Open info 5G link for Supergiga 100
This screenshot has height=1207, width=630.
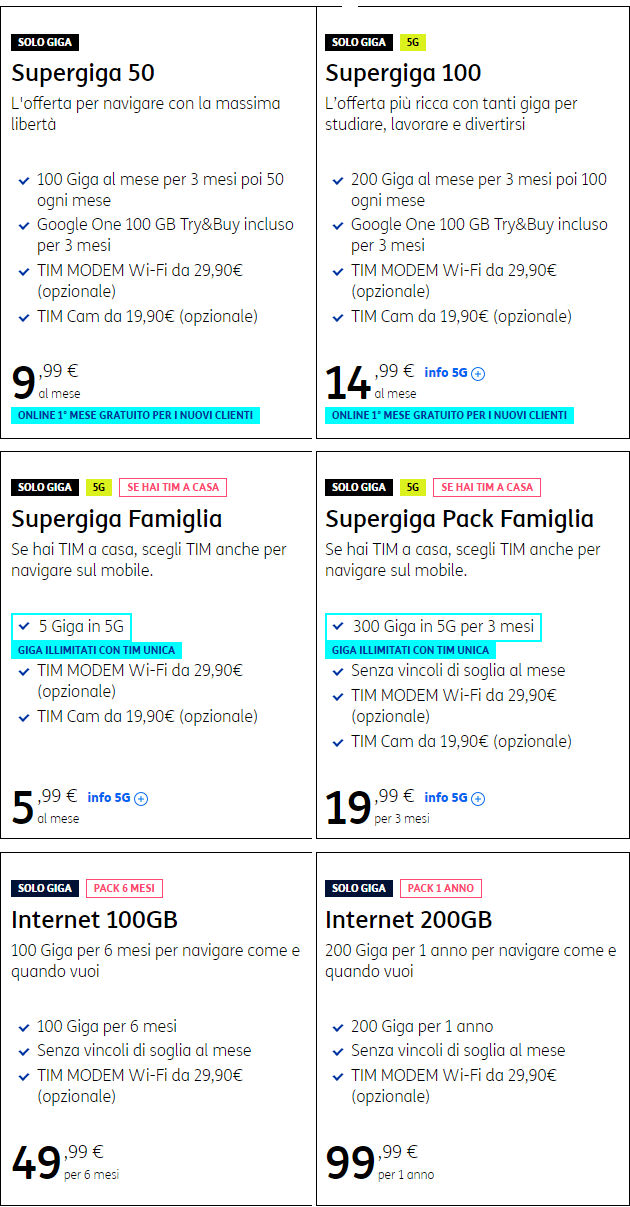coord(446,373)
